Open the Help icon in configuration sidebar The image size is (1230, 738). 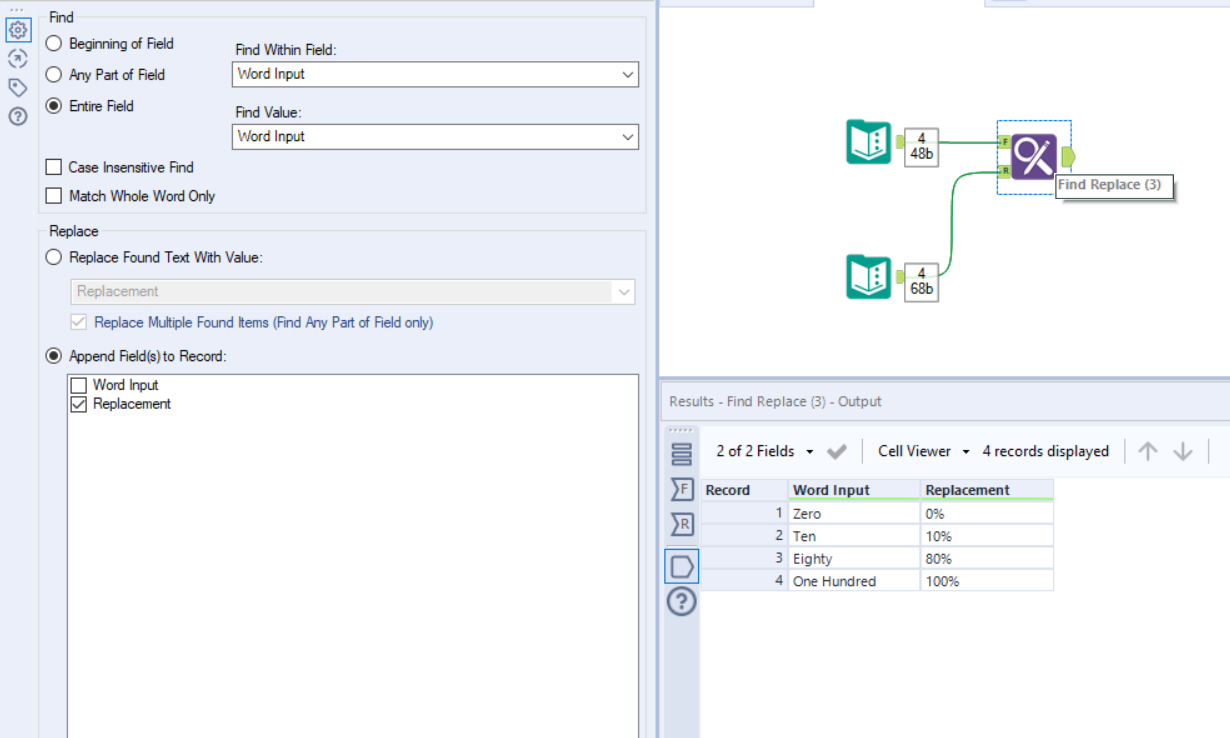tap(17, 116)
